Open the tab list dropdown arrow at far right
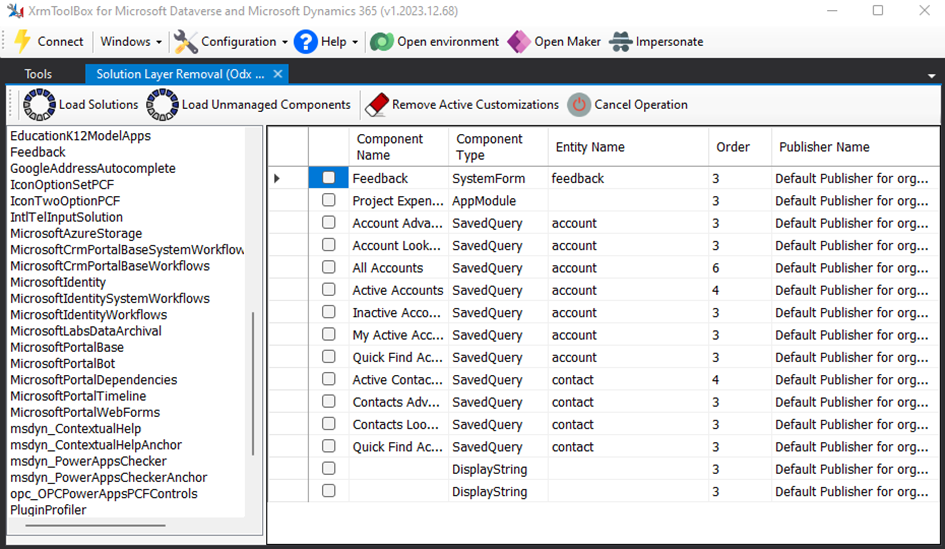 pyautogui.click(x=932, y=76)
